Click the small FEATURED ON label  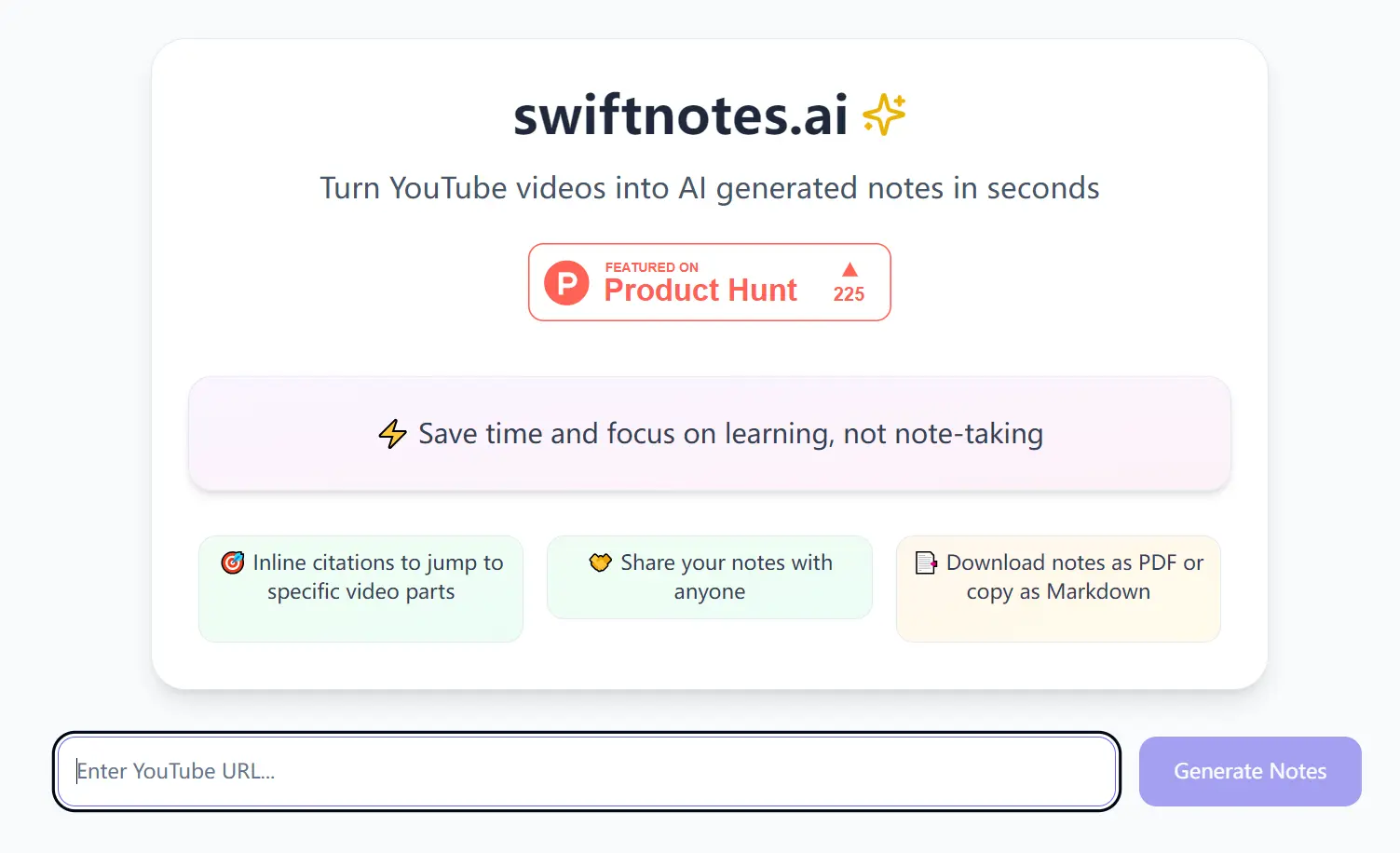coord(651,267)
